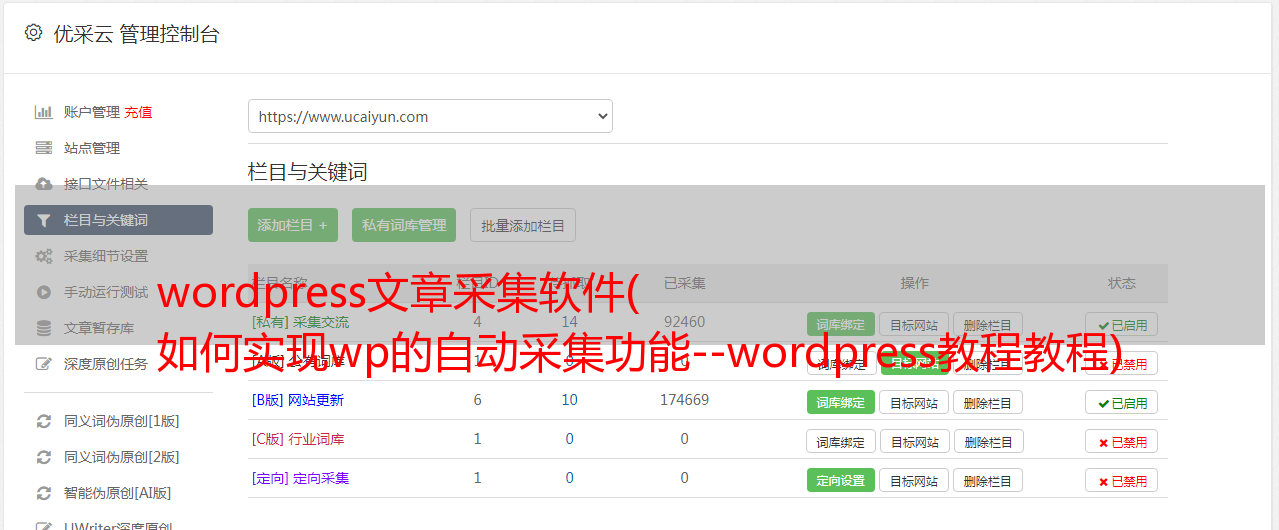The height and width of the screenshot is (530, 1279).
Task: Click the 状态 column header
Action: pos(1122,283)
